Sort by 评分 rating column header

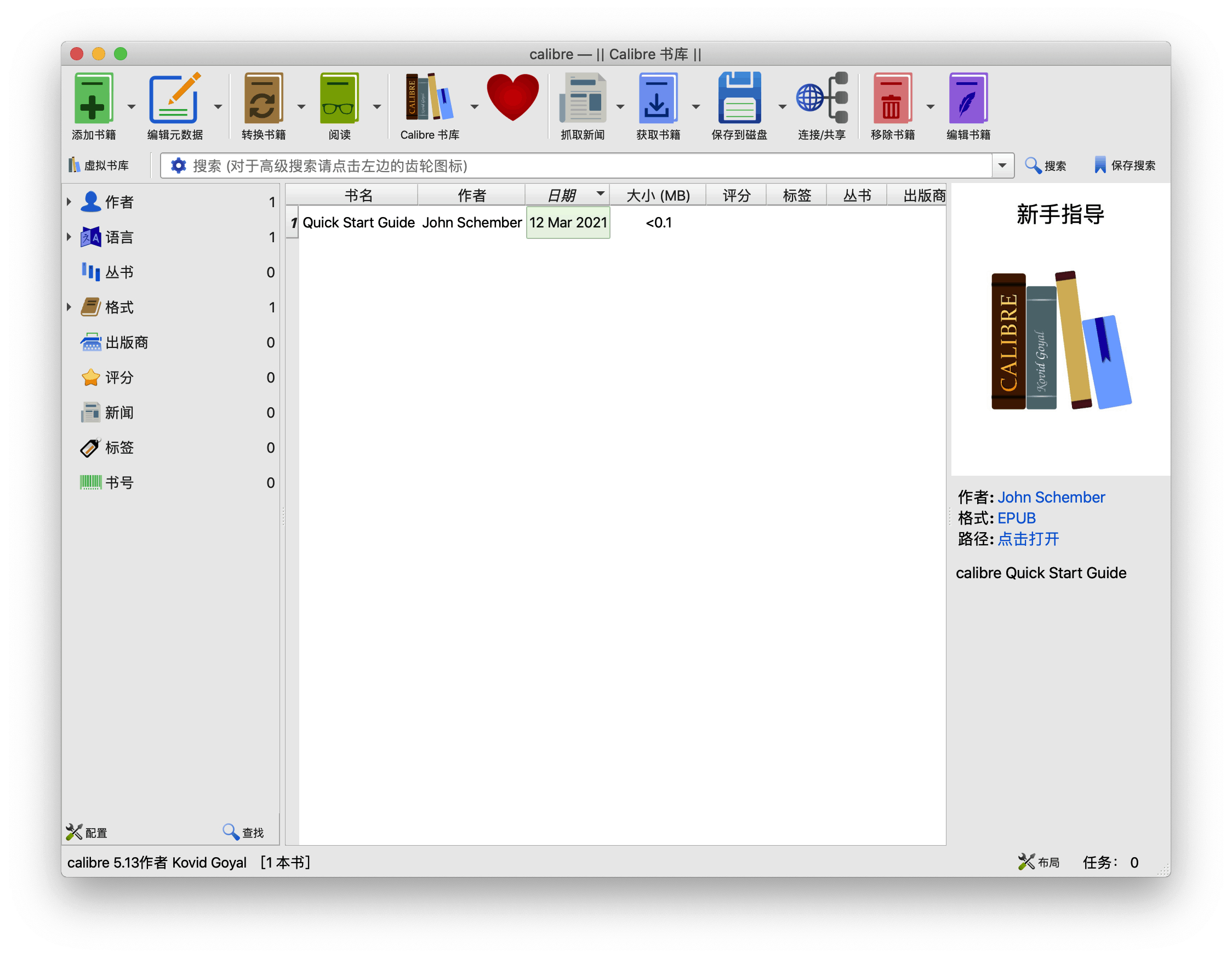(736, 195)
